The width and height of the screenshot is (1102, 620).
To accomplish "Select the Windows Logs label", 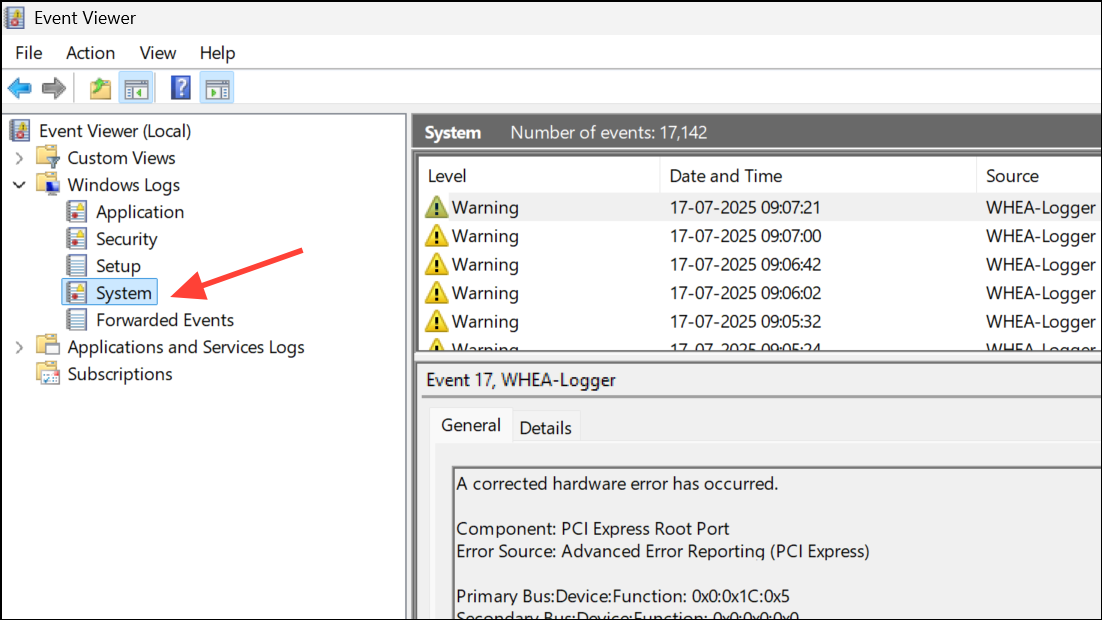I will (x=124, y=185).
